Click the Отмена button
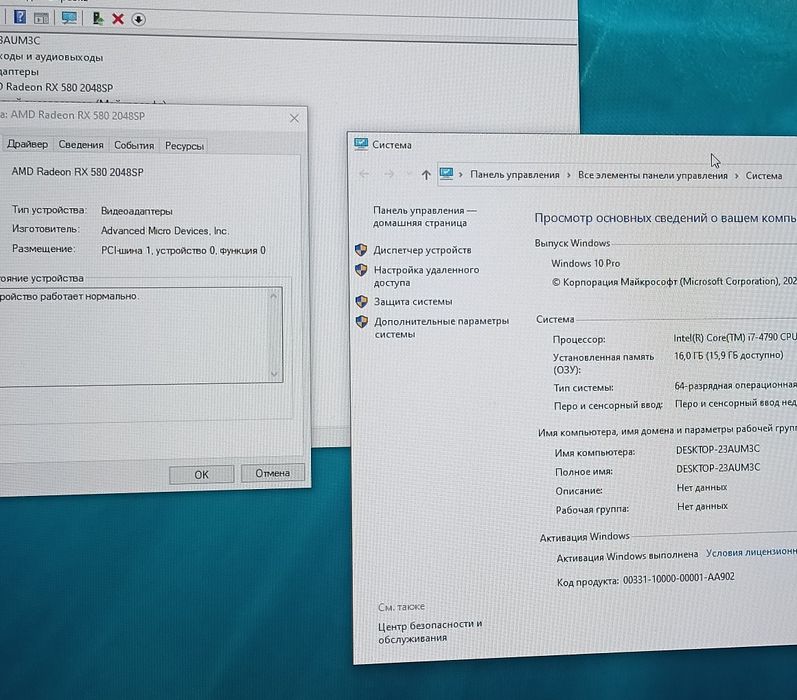Screen dimensions: 797x700 (x=272, y=473)
